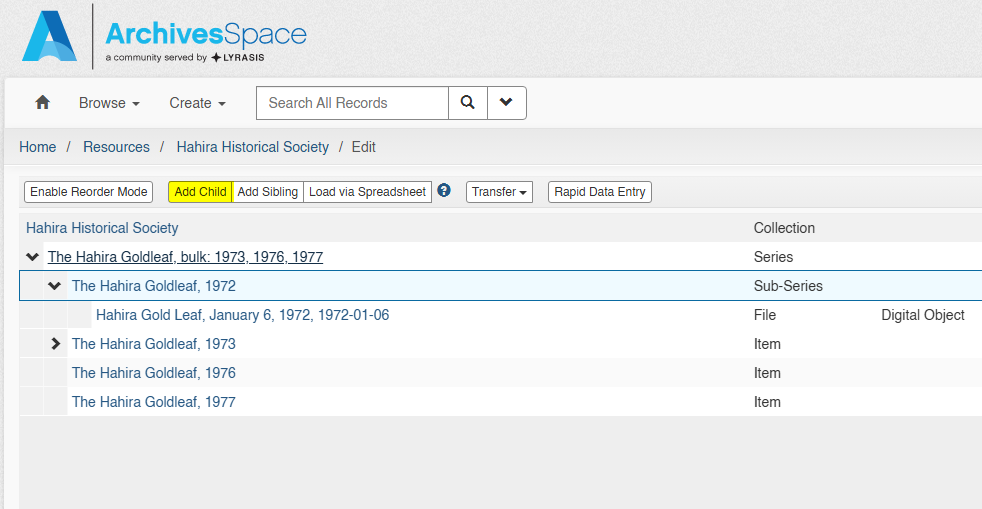The height and width of the screenshot is (509, 982).
Task: Click the Sub-Series level label
Action: tap(788, 286)
